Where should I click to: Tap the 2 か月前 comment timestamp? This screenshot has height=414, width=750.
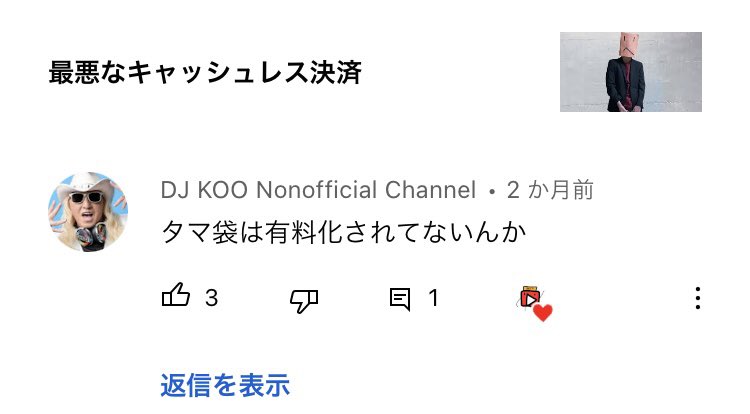550,190
